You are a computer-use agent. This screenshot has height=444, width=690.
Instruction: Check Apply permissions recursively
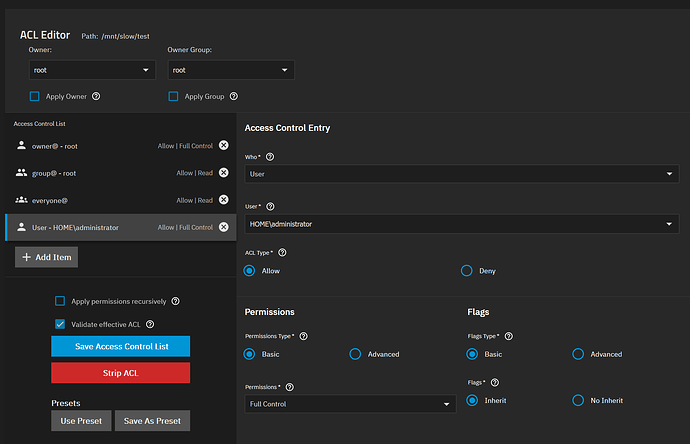point(60,301)
